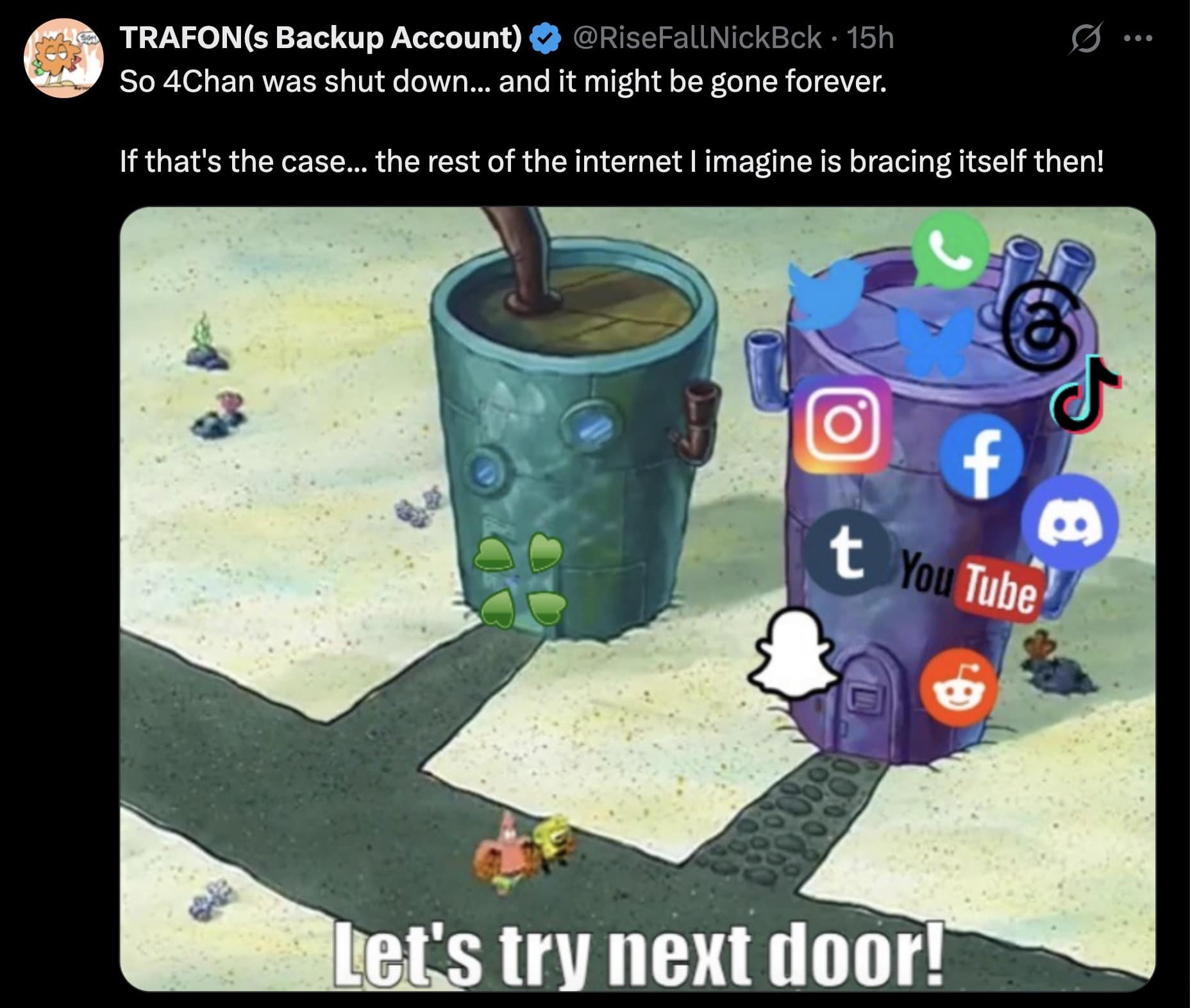Open the three-dot more options menu

pyautogui.click(x=1139, y=38)
